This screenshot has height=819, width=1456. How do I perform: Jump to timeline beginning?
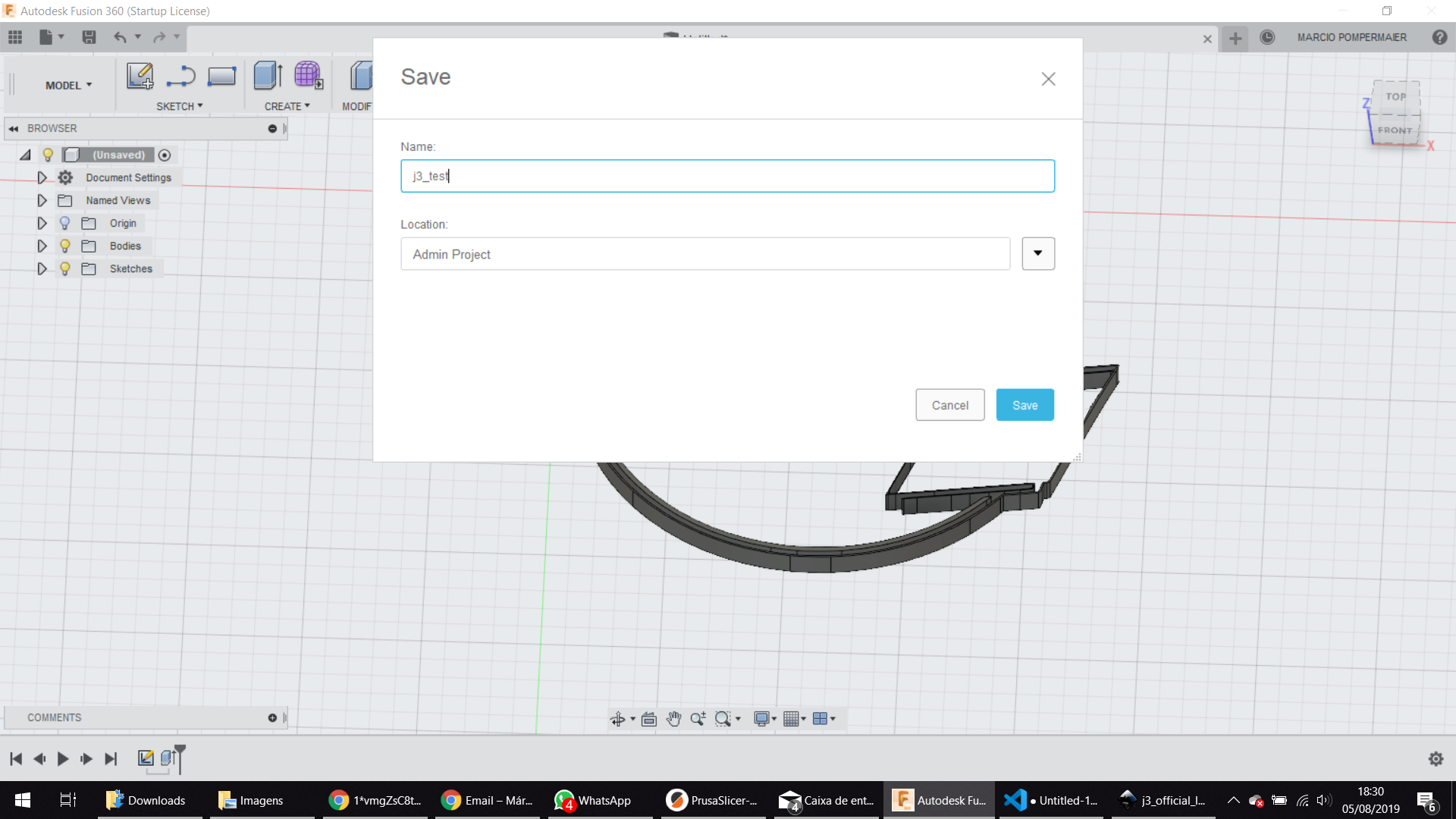[x=16, y=758]
